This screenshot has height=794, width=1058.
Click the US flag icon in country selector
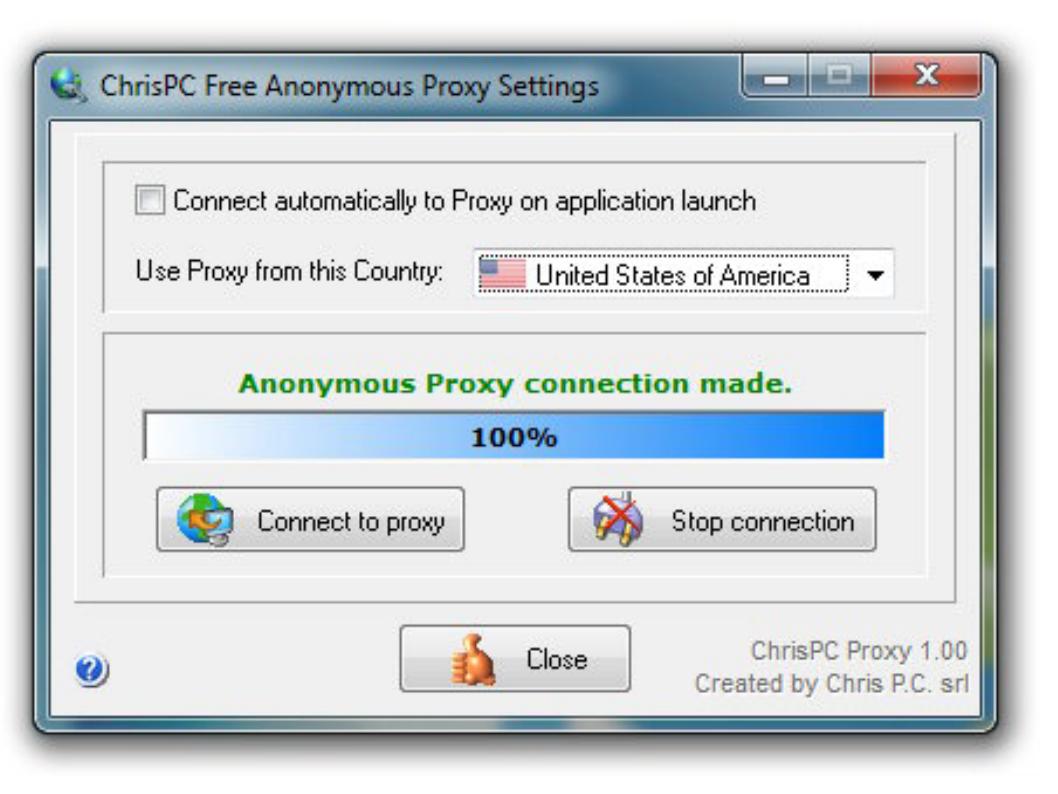pos(503,275)
